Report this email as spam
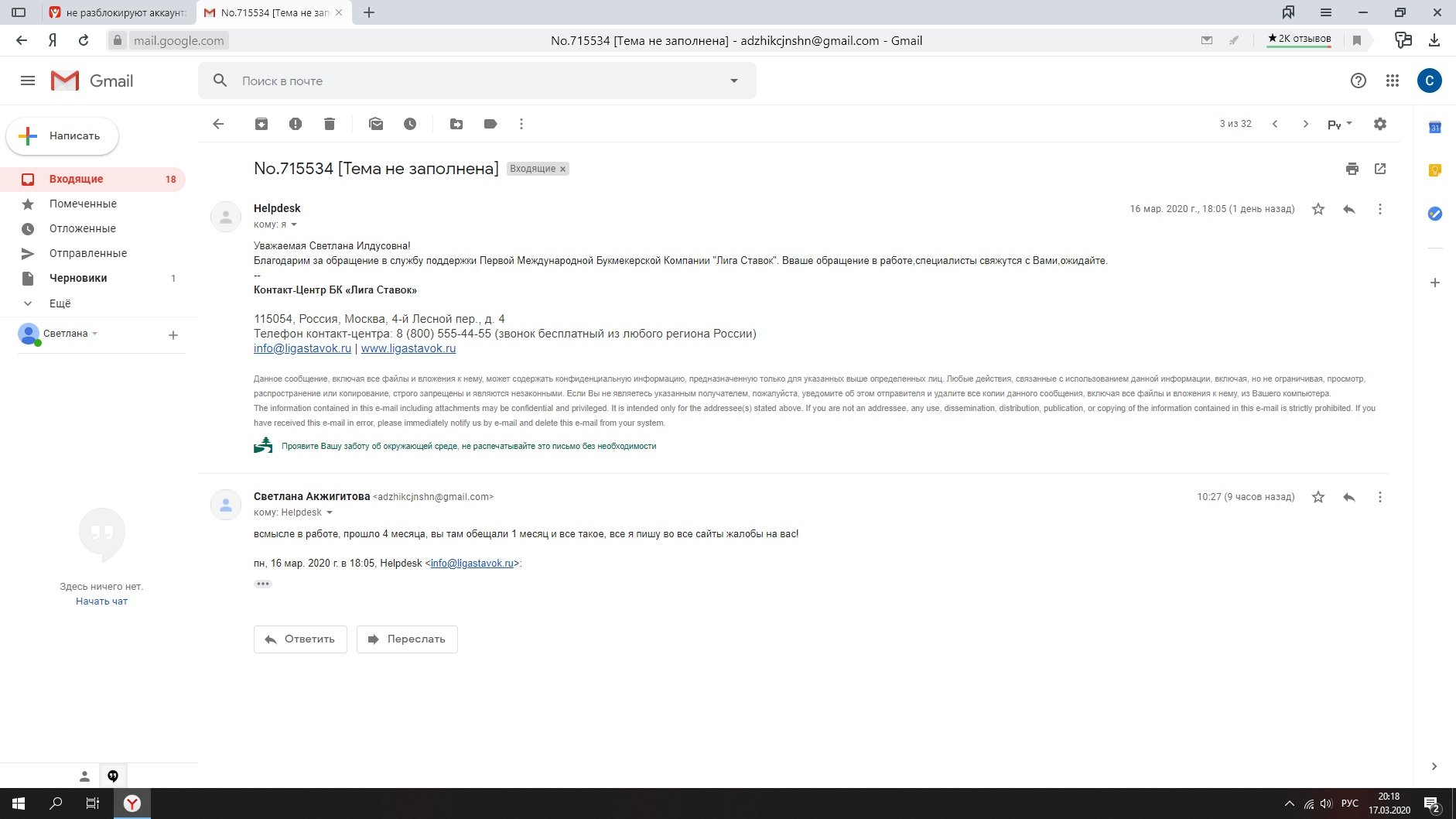This screenshot has width=1456, height=819. coord(296,124)
